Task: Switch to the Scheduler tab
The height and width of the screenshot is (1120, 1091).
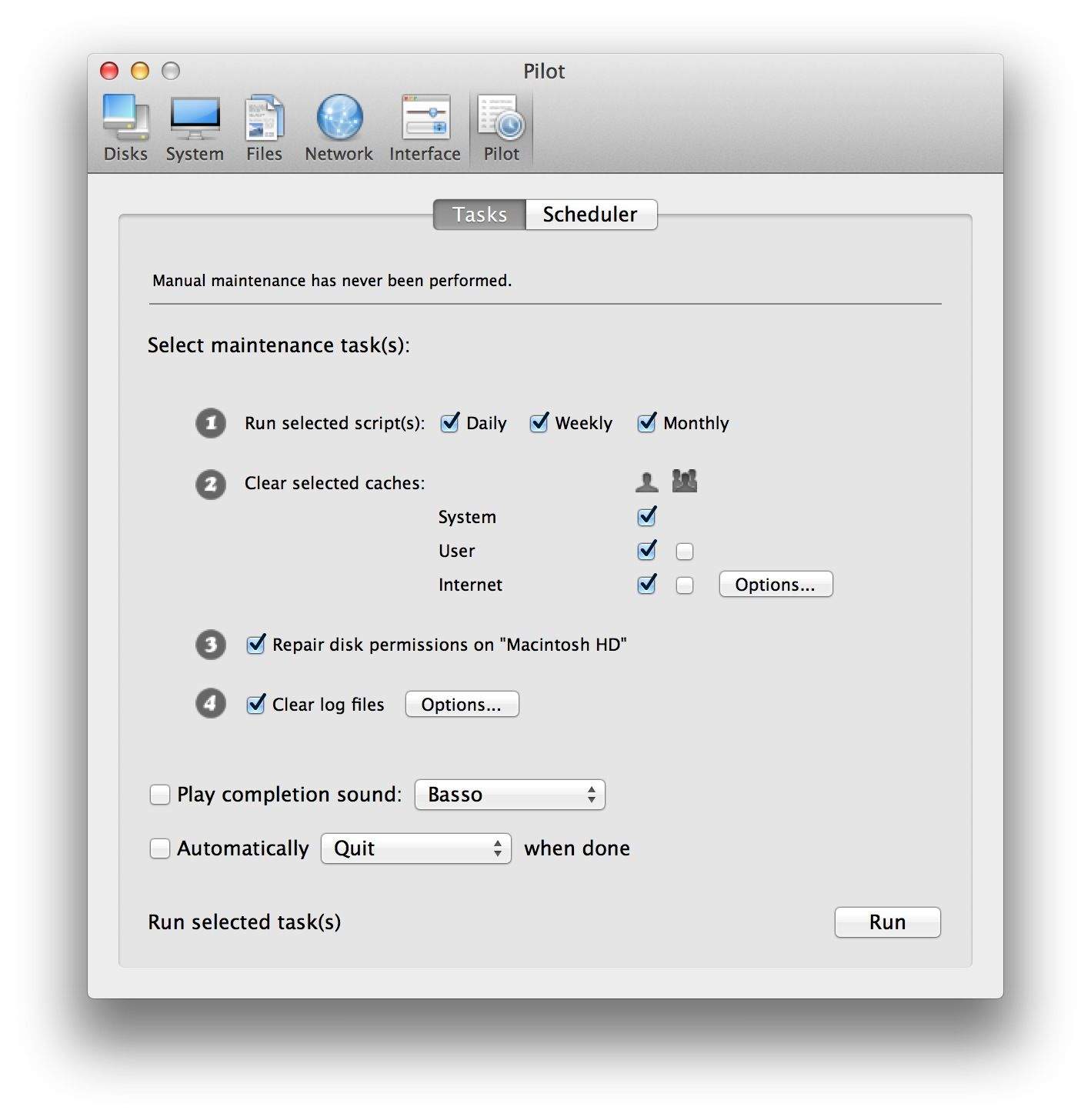Action: pos(590,215)
